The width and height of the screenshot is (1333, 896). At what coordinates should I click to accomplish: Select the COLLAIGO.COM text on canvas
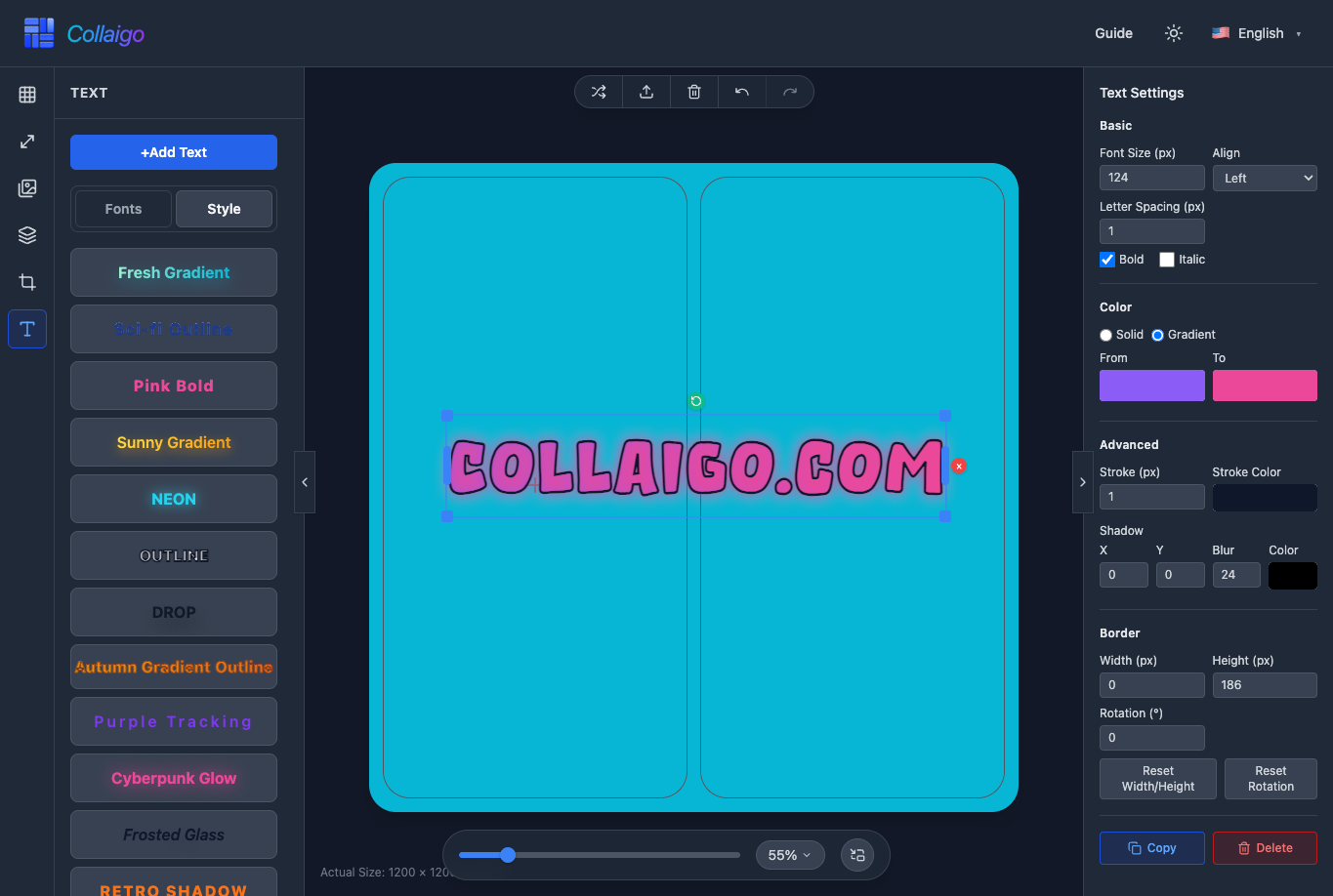(x=696, y=467)
